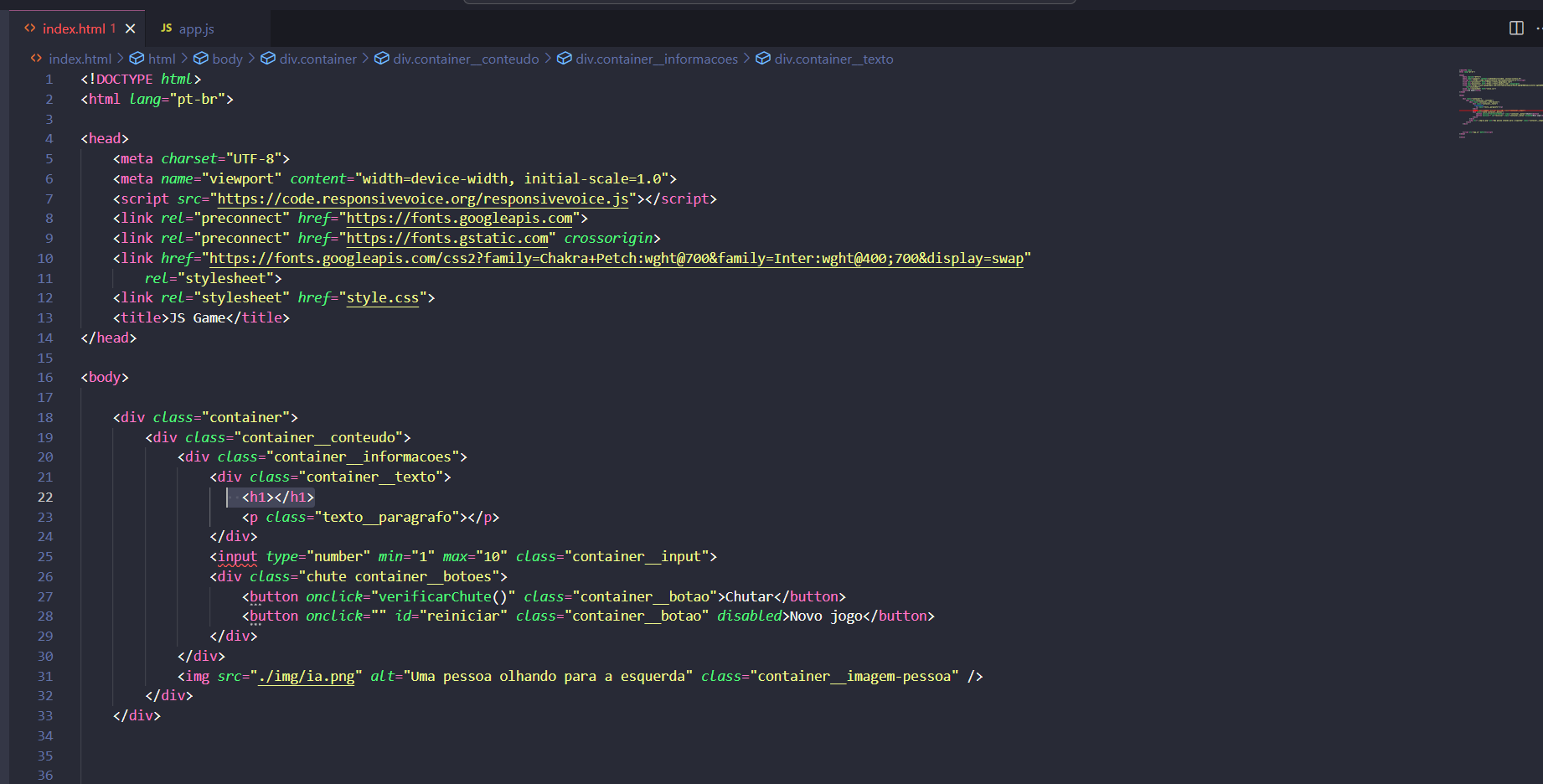The width and height of the screenshot is (1543, 784).
Task: Click the cube icon beside div.container__texto breadcrumb
Action: tap(763, 59)
